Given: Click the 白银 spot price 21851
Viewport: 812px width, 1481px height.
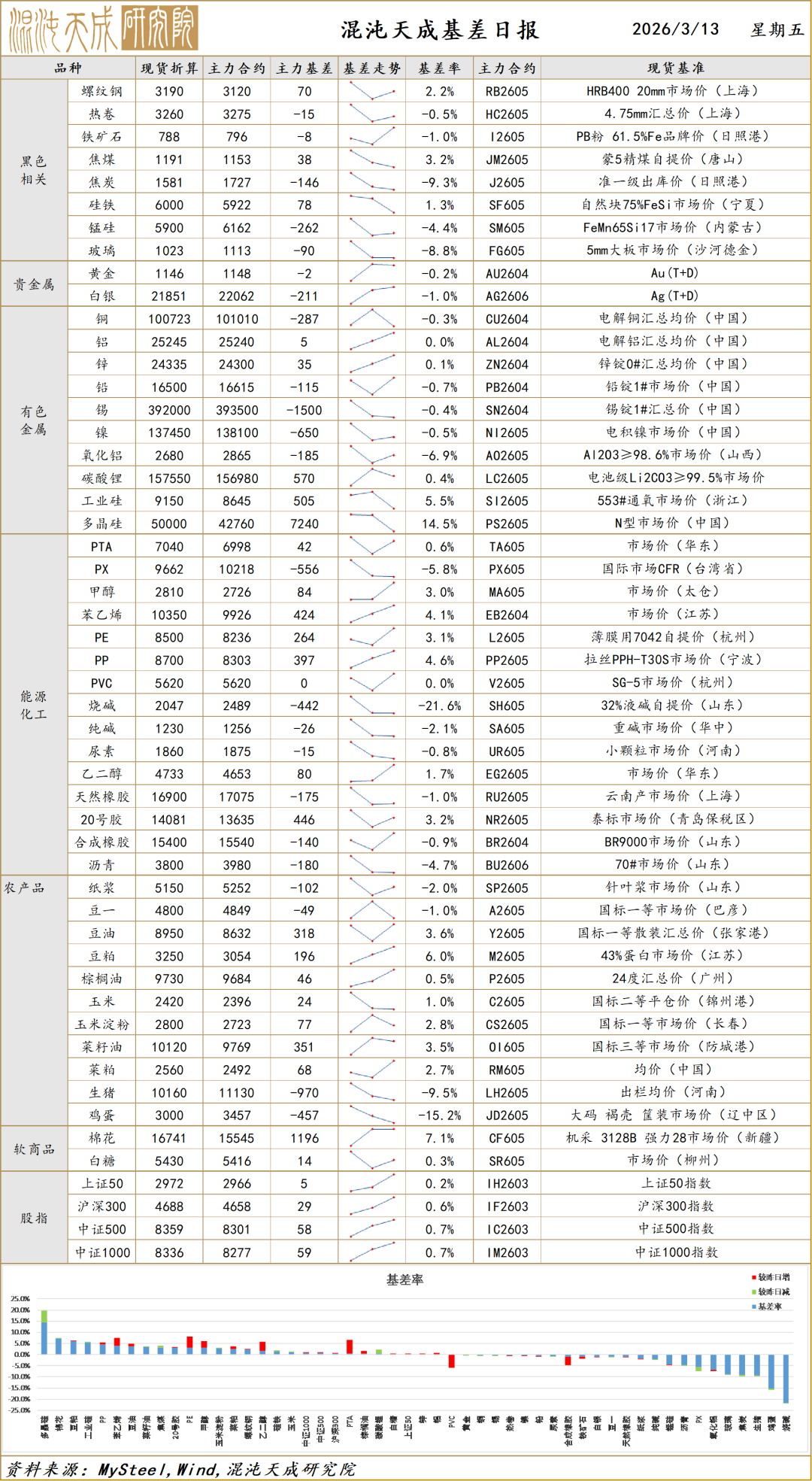Looking at the screenshot, I should [169, 296].
